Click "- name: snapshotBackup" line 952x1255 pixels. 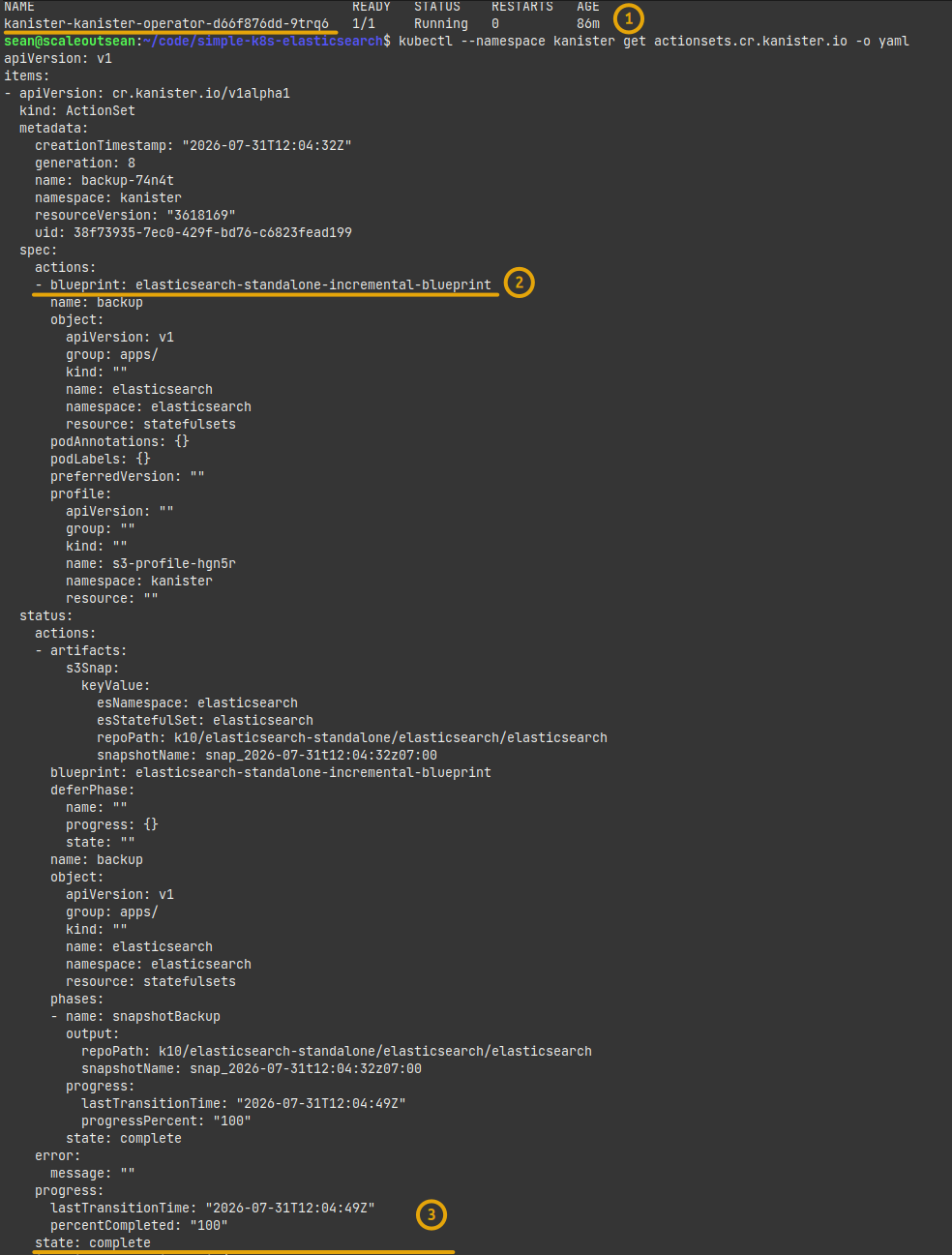(135, 1016)
